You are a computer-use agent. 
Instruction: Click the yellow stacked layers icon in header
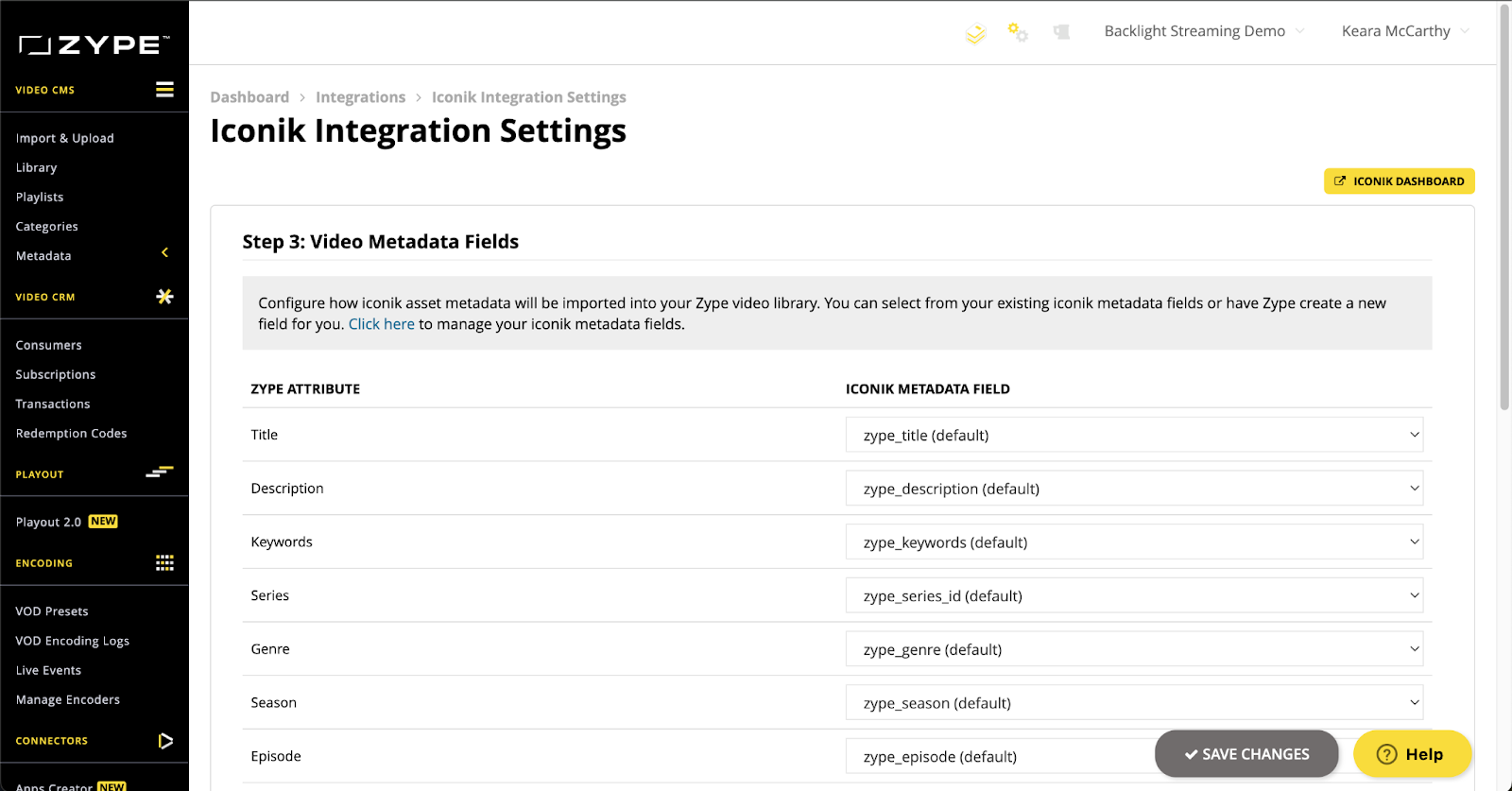(976, 34)
